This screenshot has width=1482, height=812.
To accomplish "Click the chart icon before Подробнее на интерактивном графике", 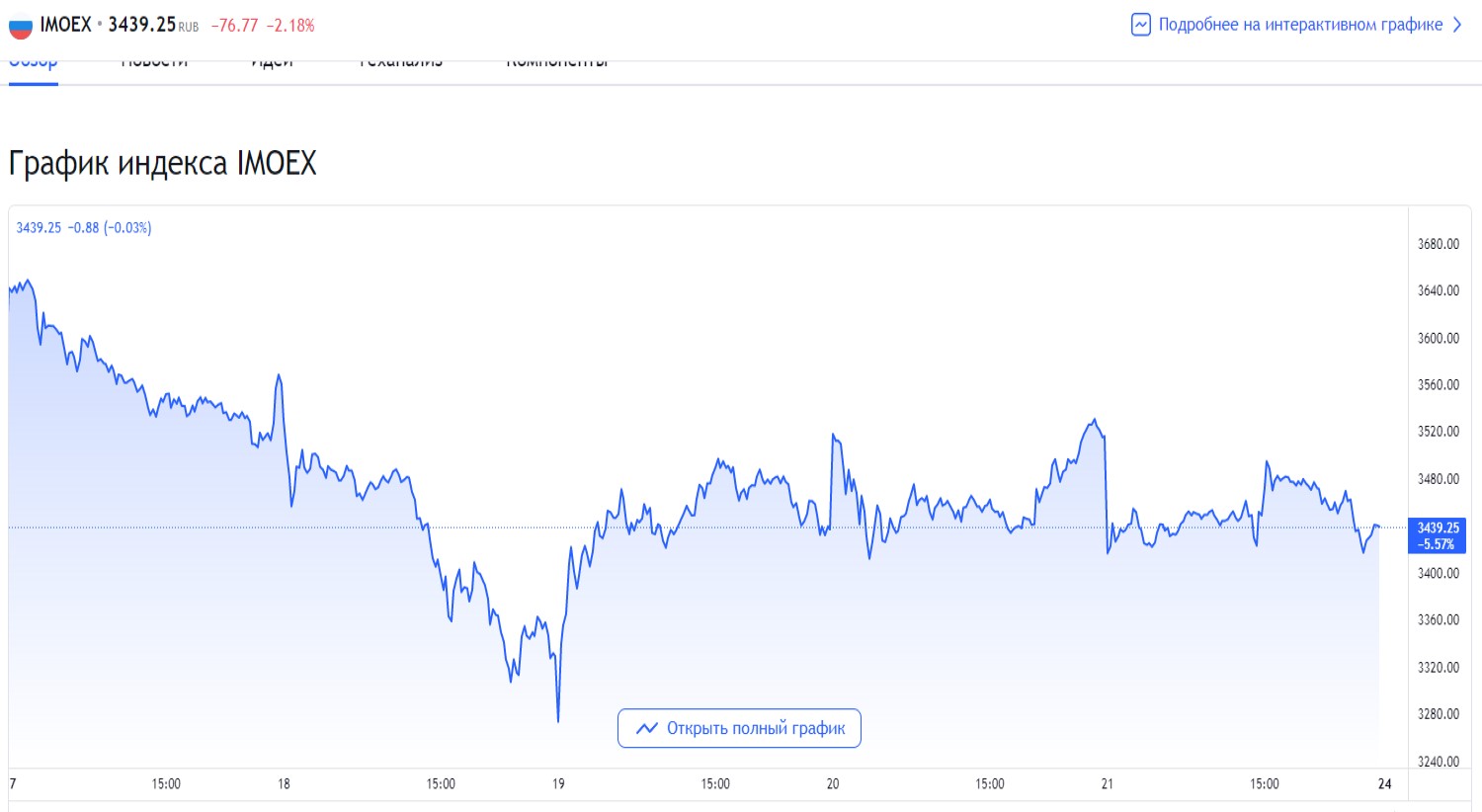I will [x=1140, y=25].
